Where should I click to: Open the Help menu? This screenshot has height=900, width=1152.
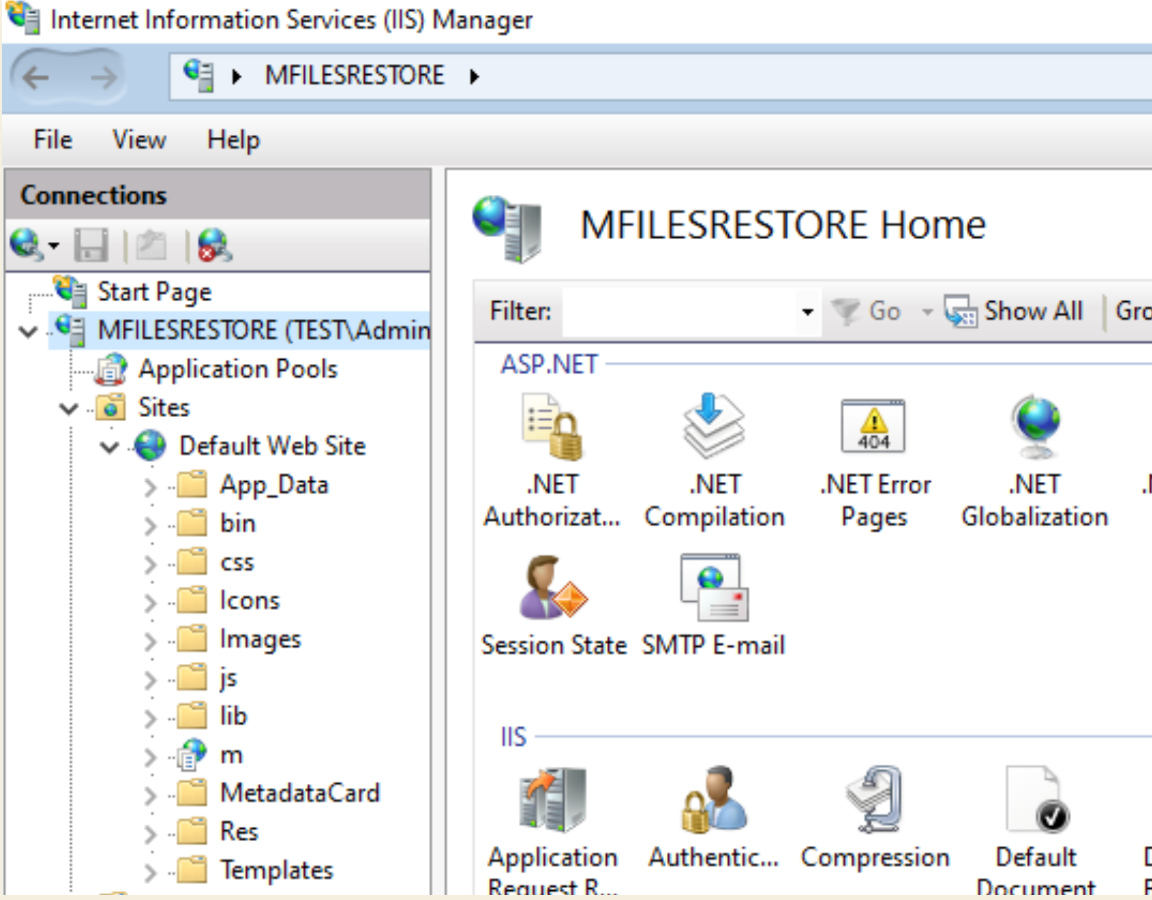(x=234, y=139)
